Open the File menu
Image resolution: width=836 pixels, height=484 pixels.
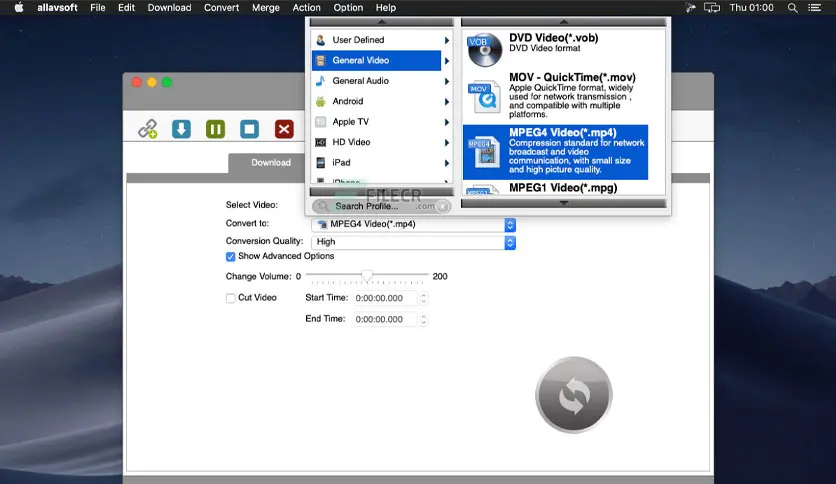pos(98,7)
